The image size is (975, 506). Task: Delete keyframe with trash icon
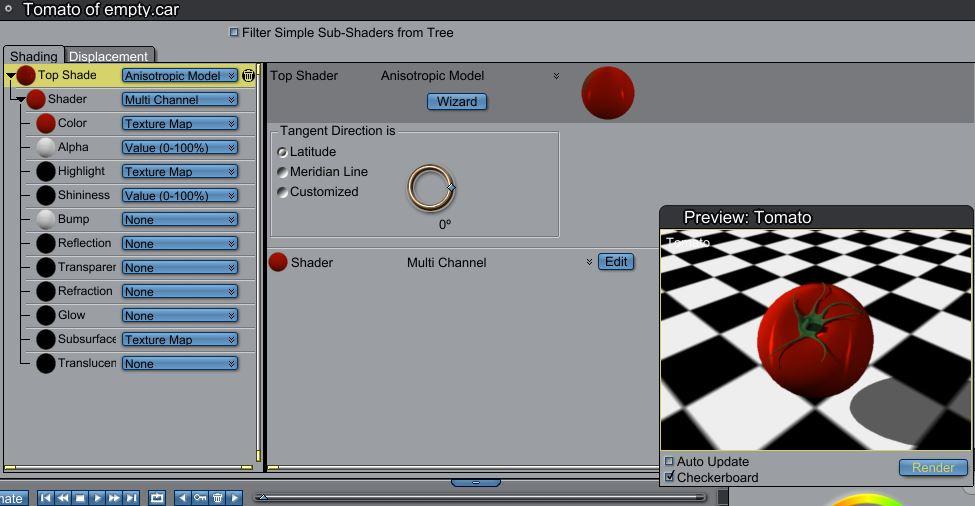[217, 497]
